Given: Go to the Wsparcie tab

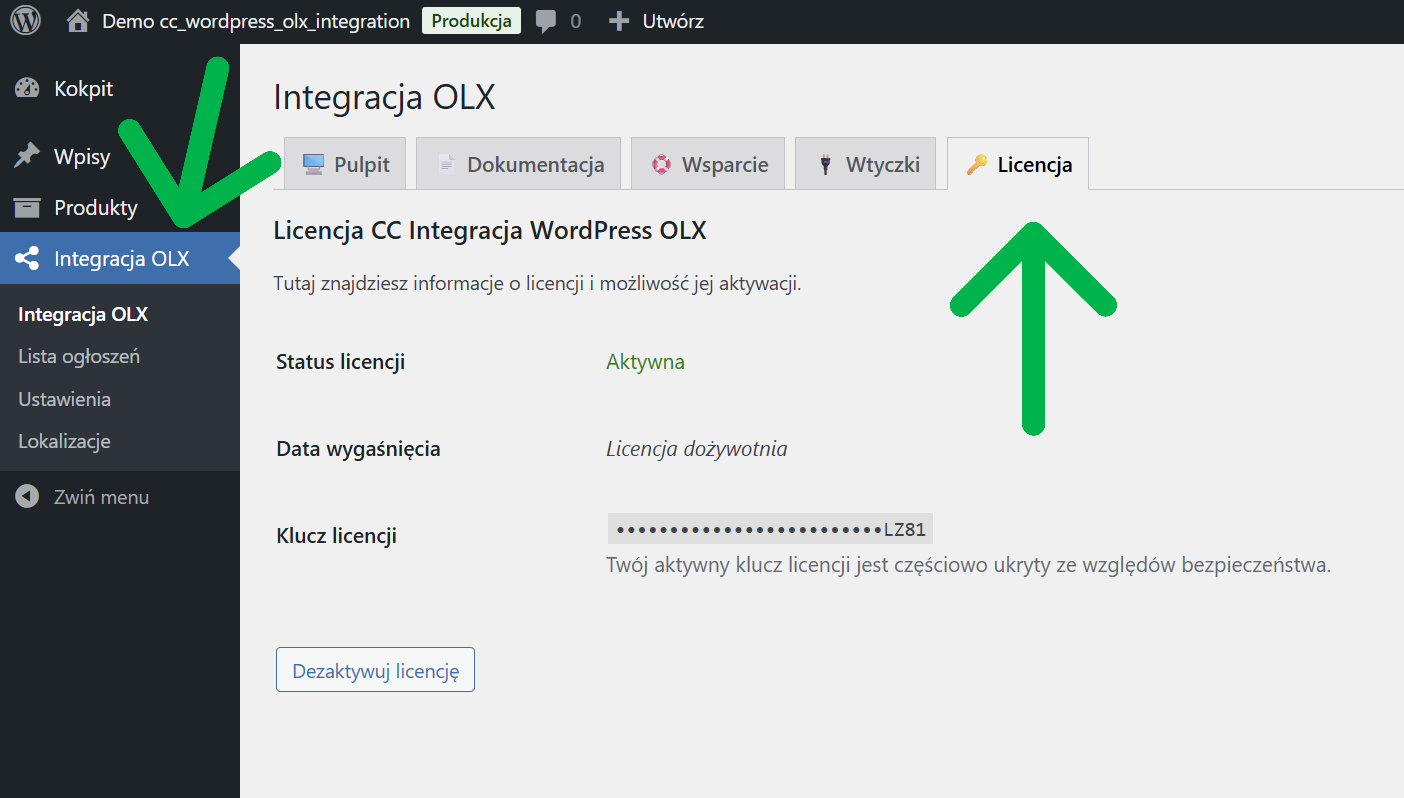Looking at the screenshot, I should [708, 164].
